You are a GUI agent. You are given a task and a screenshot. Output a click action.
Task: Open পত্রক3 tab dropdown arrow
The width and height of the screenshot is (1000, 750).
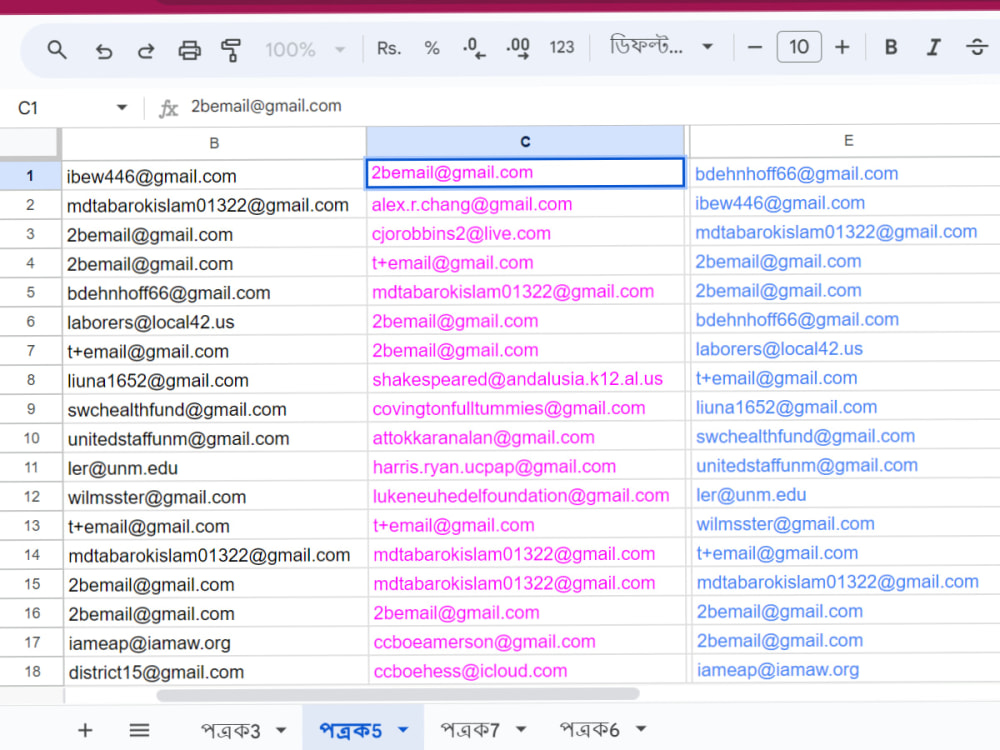[281, 730]
